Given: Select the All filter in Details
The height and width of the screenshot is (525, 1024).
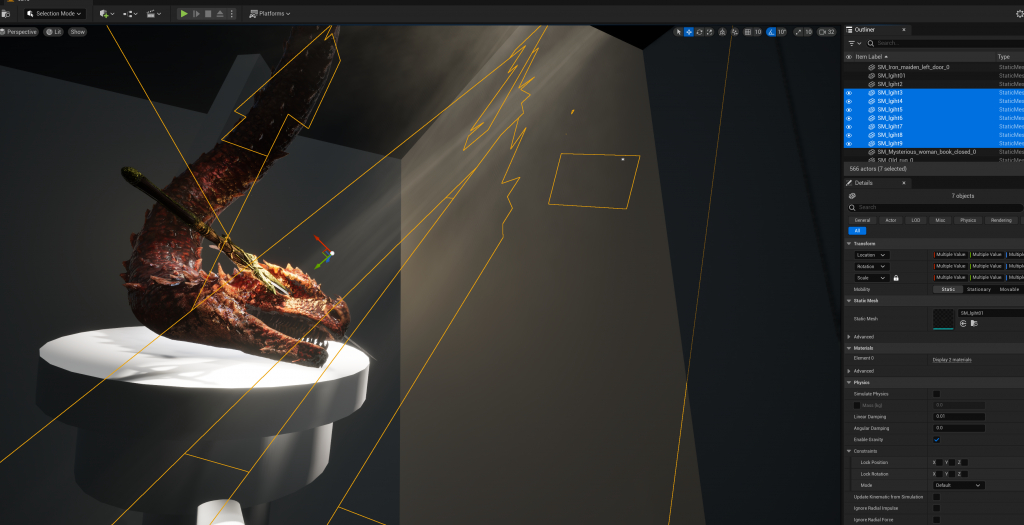Looking at the screenshot, I should tap(857, 231).
